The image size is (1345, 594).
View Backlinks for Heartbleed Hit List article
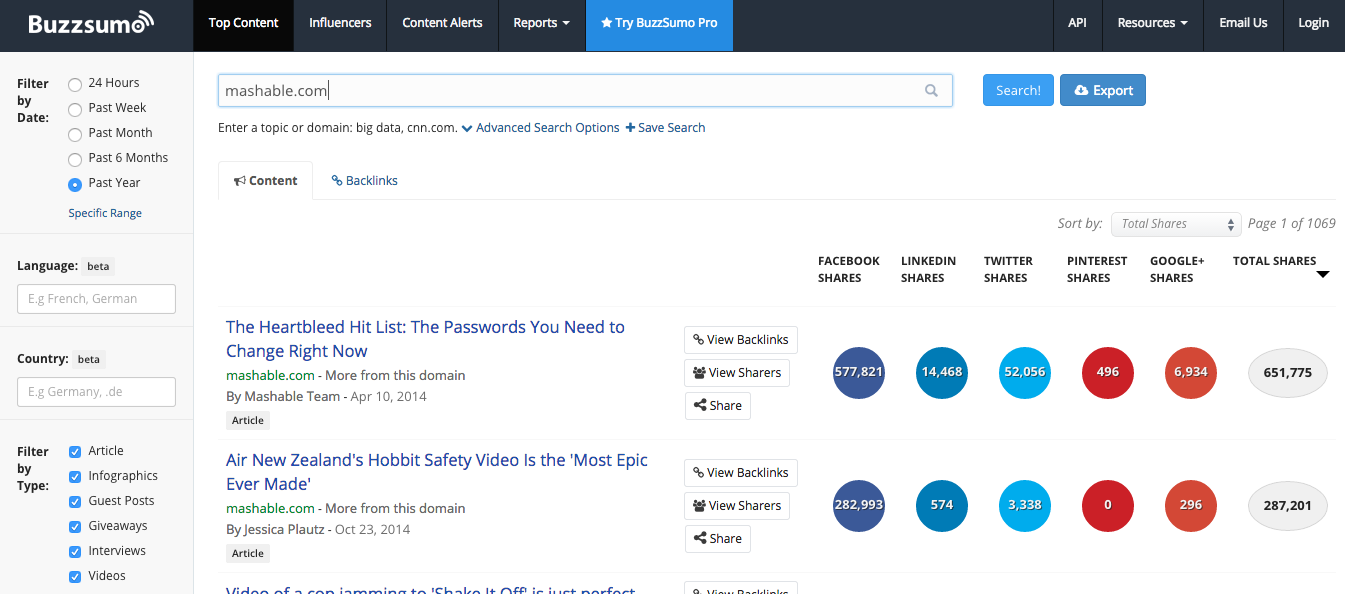[x=741, y=340]
